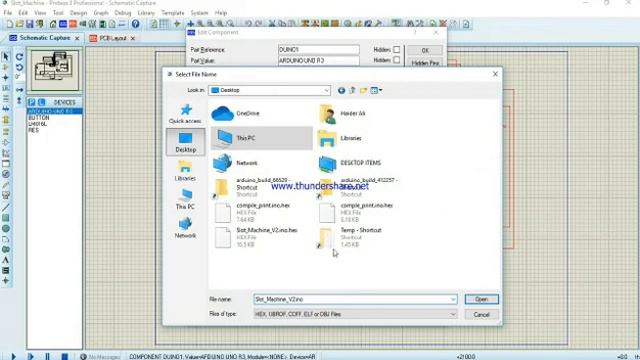This screenshot has width=640, height=360.
Task: Click the Hidden Pins button
Action: [x=425, y=63]
